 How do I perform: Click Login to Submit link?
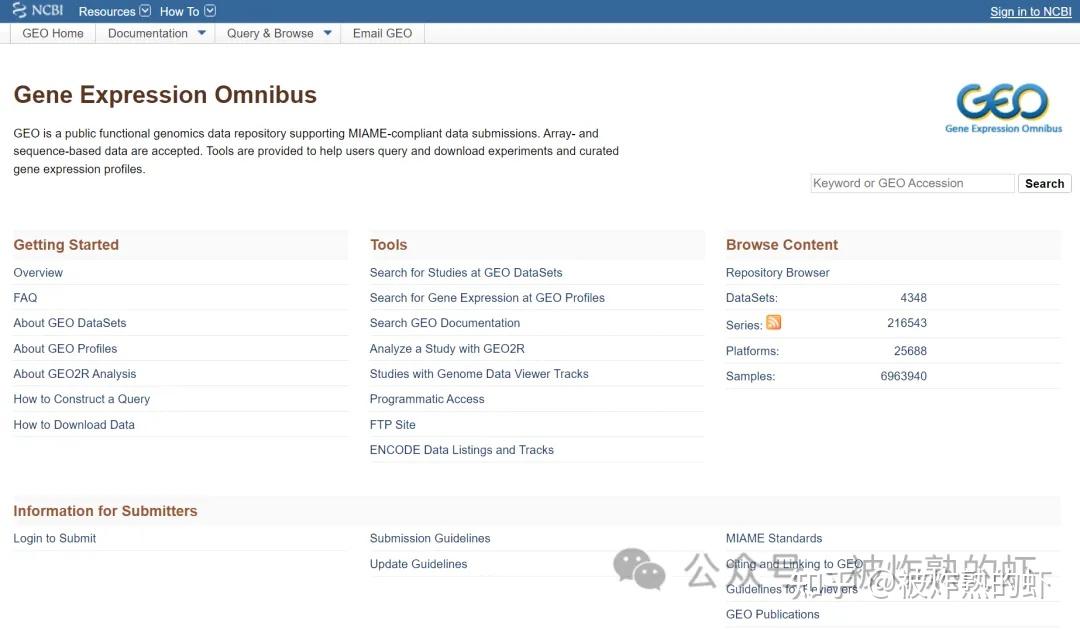pos(55,538)
